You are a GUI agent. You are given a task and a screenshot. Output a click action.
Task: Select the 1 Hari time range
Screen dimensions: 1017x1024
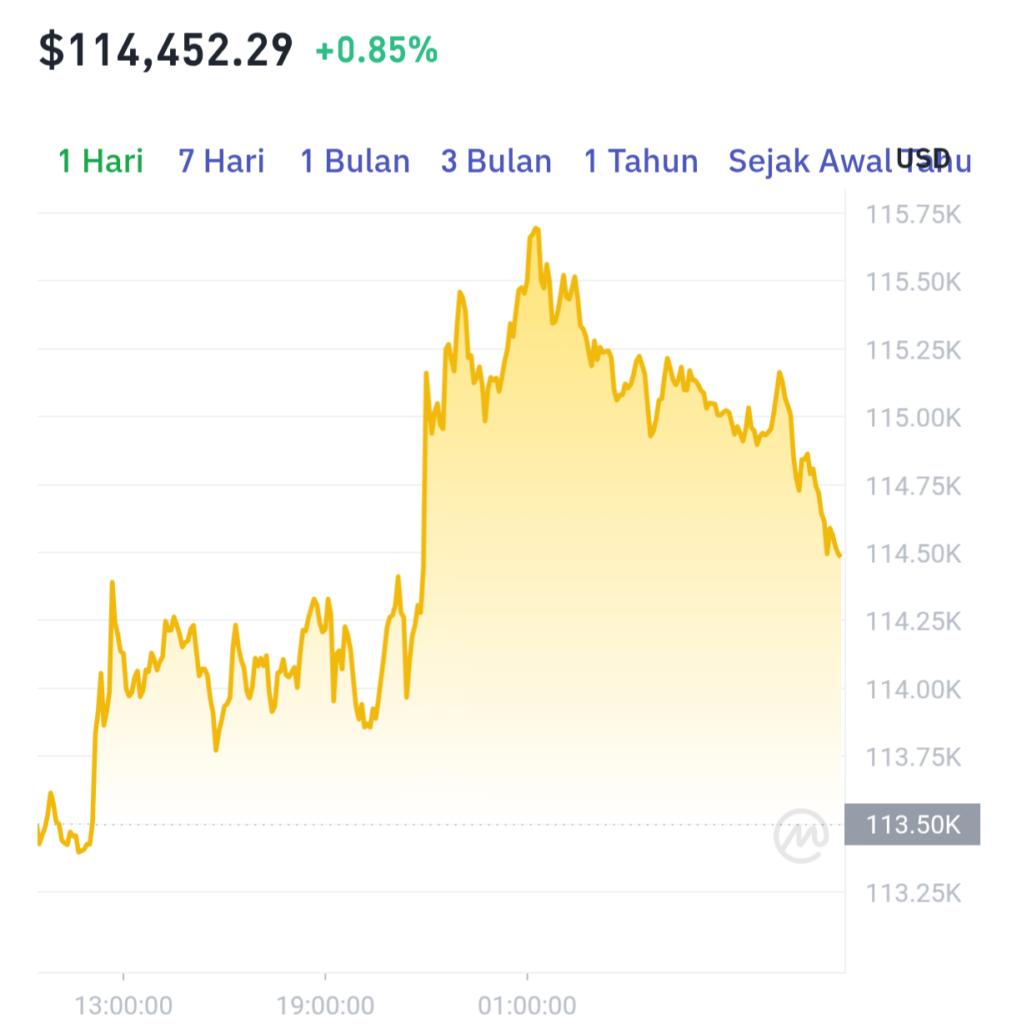[101, 161]
